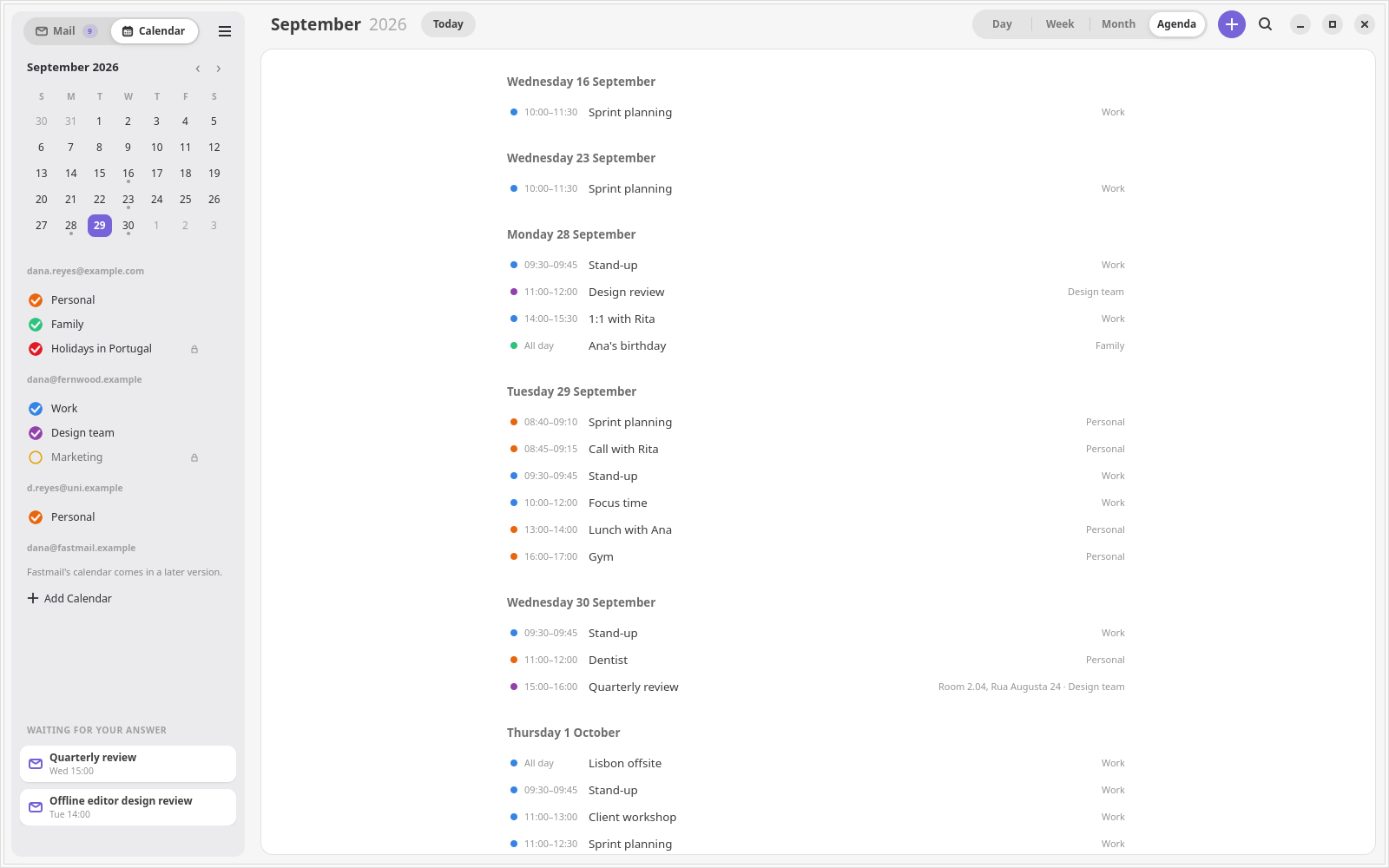
Task: Click lock icon next to Marketing calendar
Action: 194,457
